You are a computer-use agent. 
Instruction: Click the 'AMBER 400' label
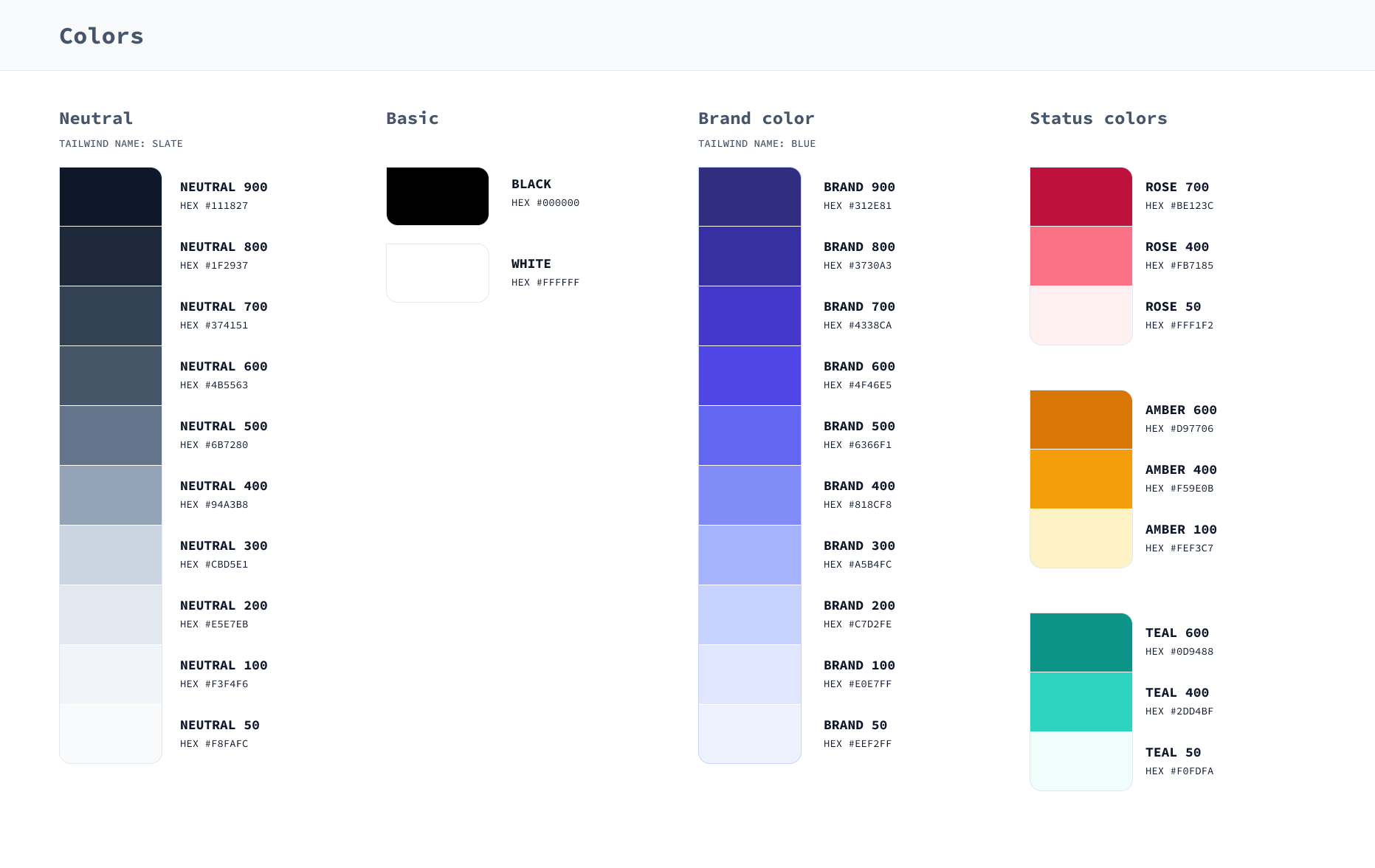coord(1181,469)
